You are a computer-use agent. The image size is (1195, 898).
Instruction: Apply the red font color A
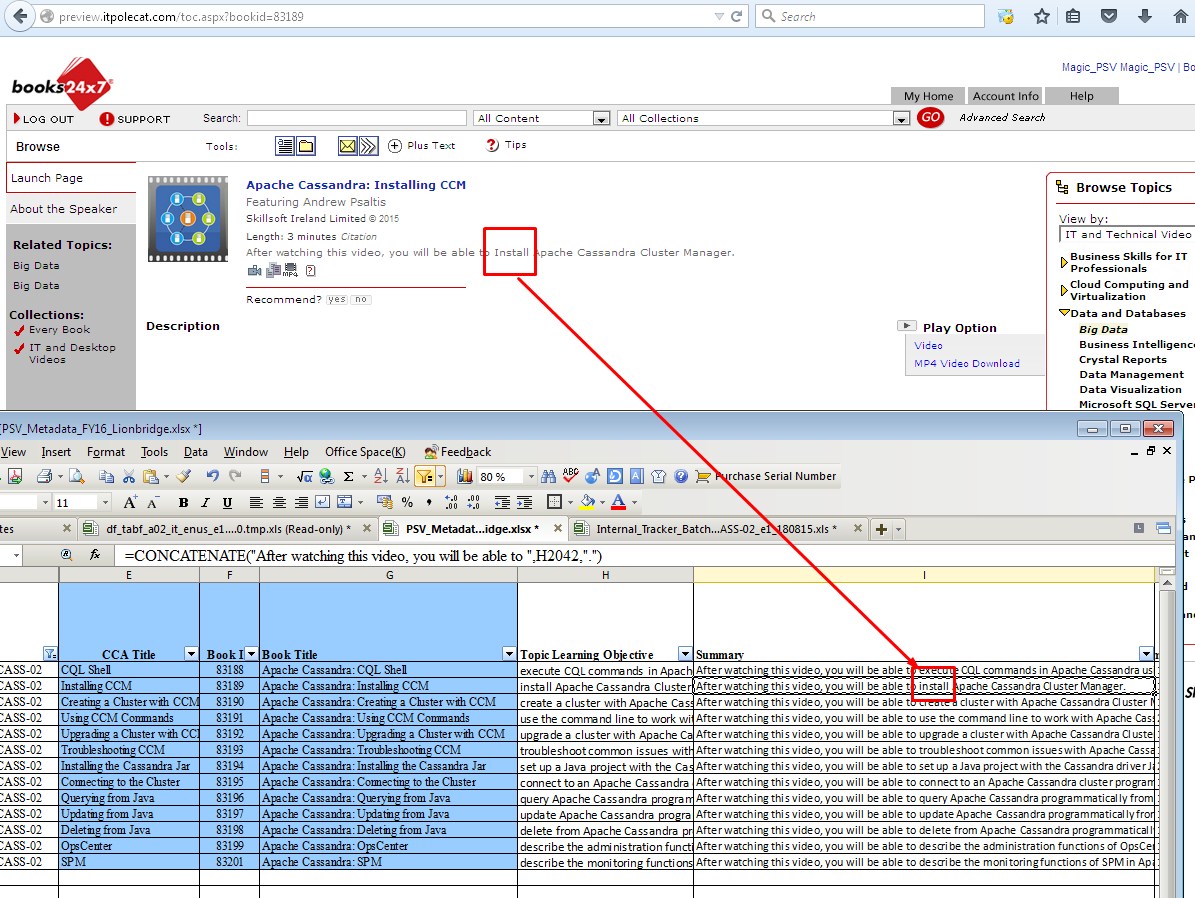tap(618, 502)
